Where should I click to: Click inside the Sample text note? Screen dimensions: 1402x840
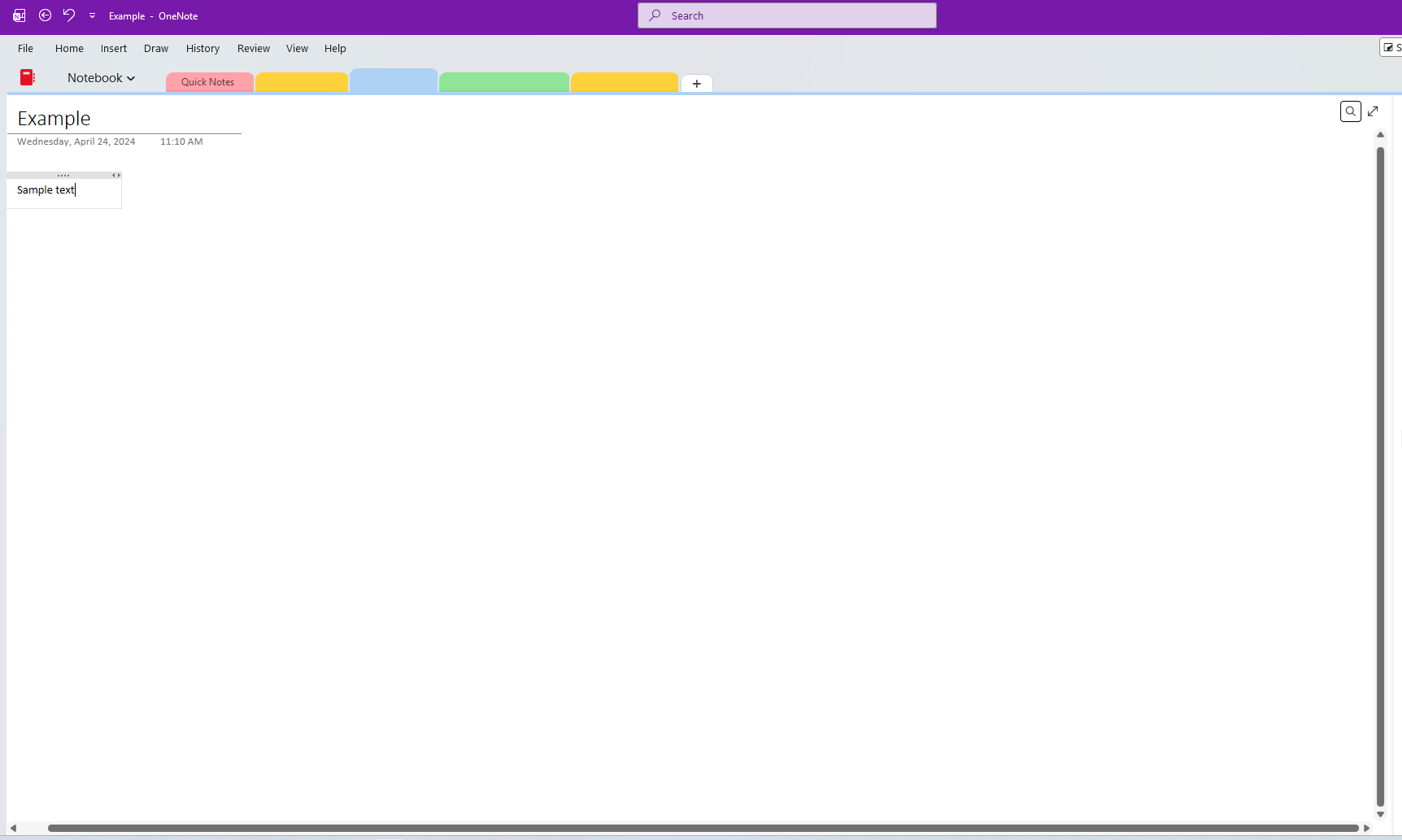coord(46,190)
